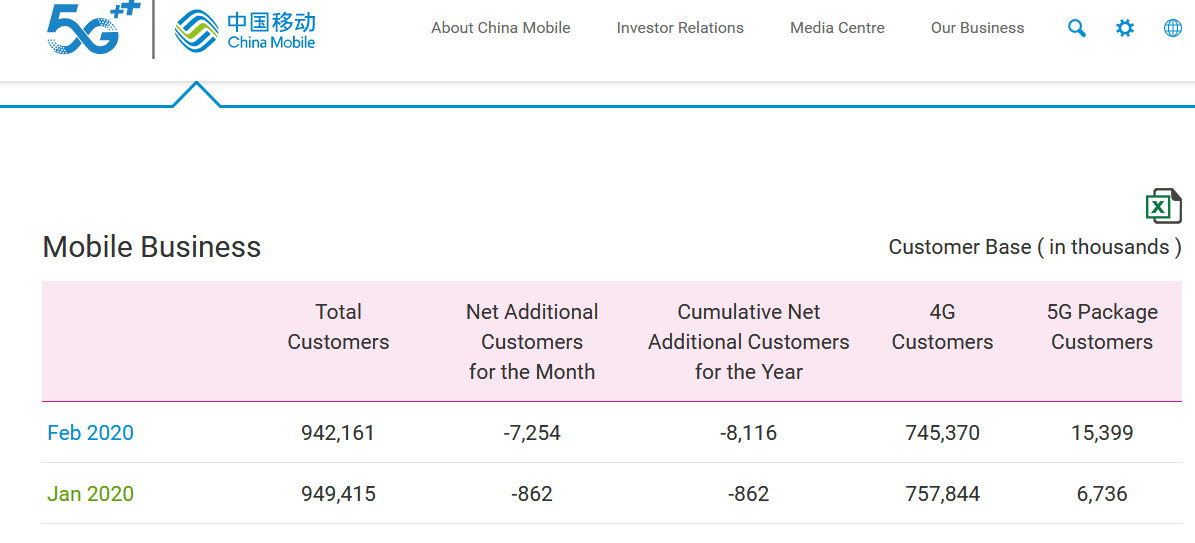Click Cumulative Net Additional Customers header
The image size is (1195, 543).
click(x=749, y=342)
